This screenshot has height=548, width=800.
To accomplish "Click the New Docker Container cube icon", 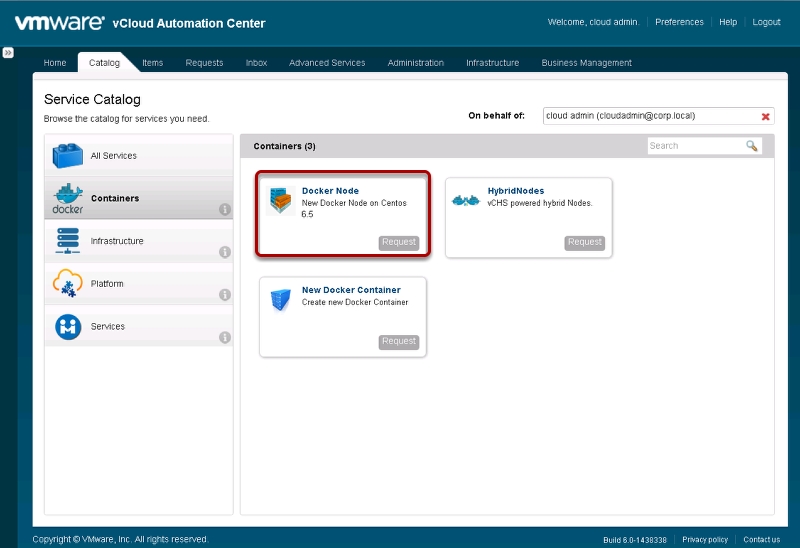I will [x=281, y=300].
